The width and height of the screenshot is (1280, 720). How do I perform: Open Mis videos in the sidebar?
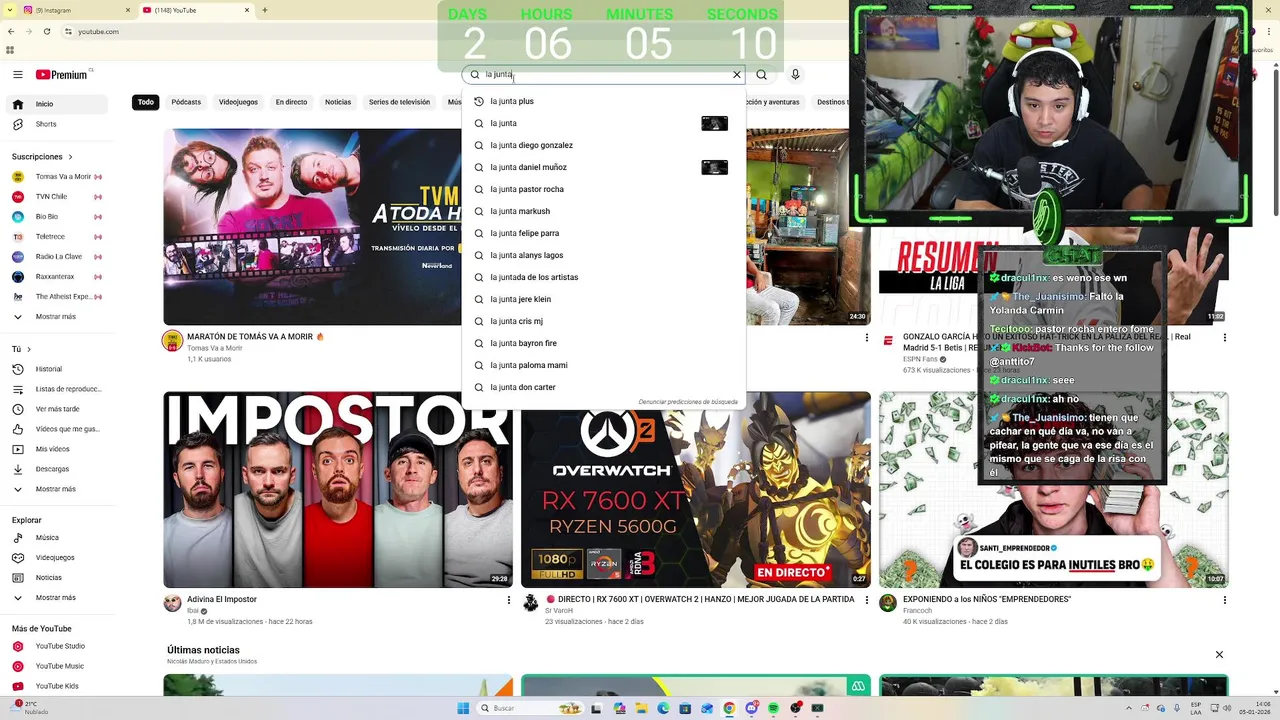coord(56,449)
